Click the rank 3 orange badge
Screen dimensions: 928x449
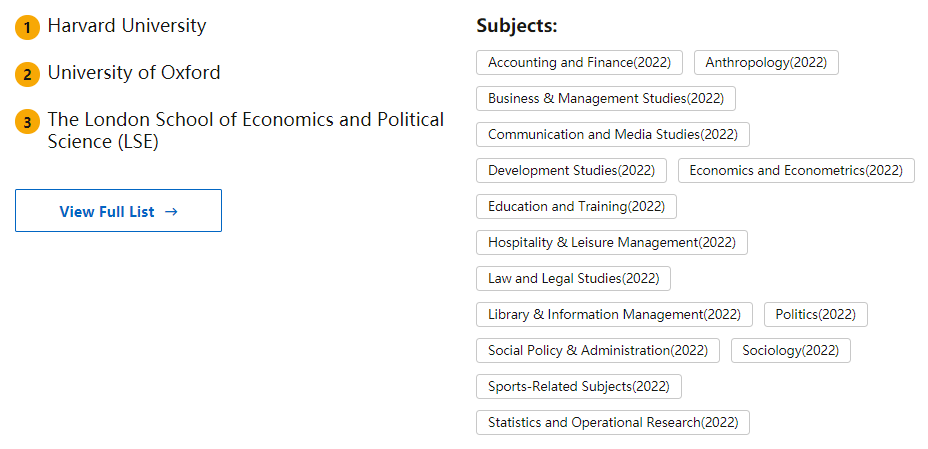(27, 122)
